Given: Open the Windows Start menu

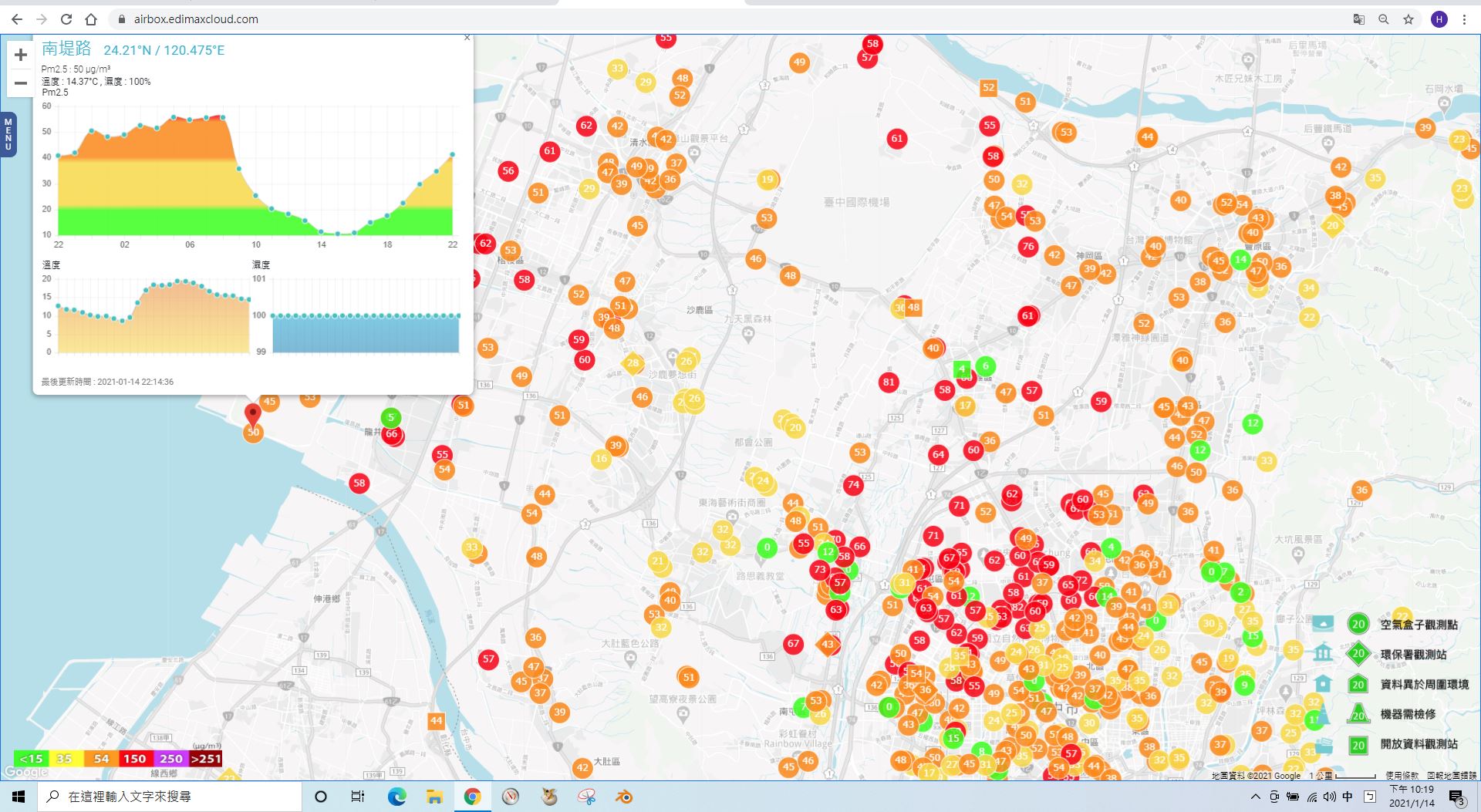Looking at the screenshot, I should pos(19,797).
